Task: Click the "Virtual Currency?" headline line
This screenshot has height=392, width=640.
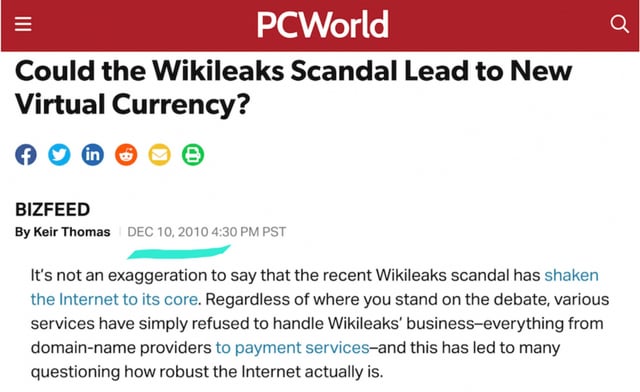Action: coord(132,104)
